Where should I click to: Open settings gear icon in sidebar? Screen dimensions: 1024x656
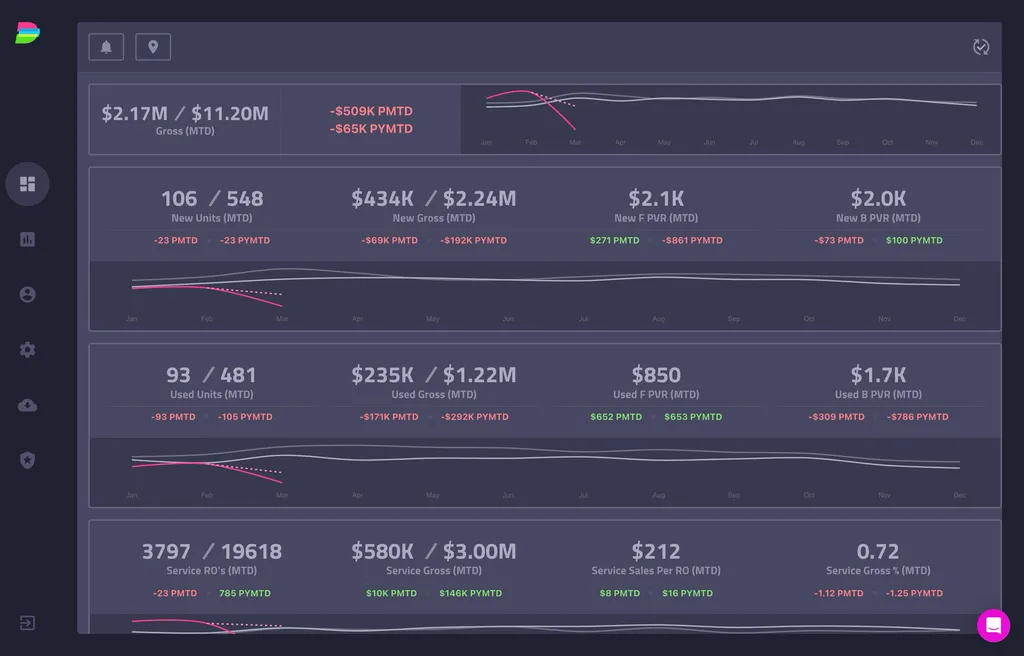coord(27,350)
